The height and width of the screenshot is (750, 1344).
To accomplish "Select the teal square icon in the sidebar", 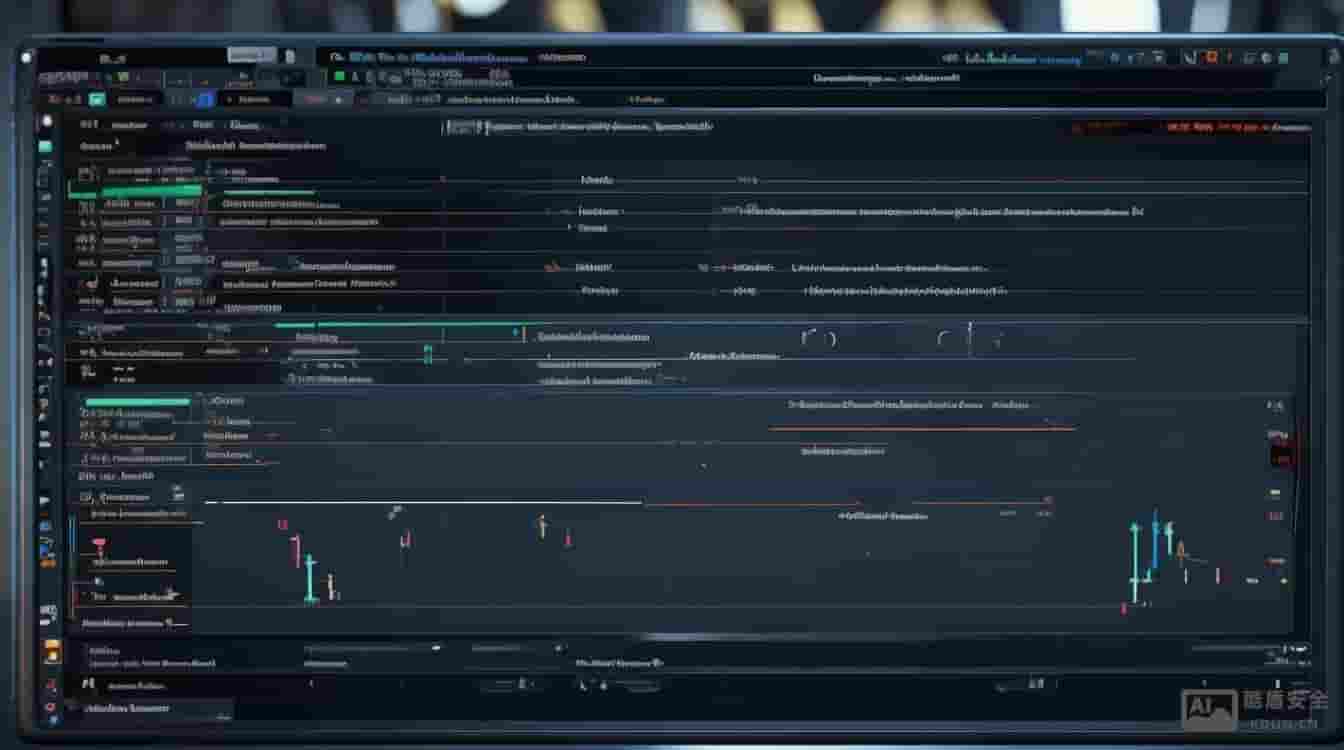I will click(45, 147).
